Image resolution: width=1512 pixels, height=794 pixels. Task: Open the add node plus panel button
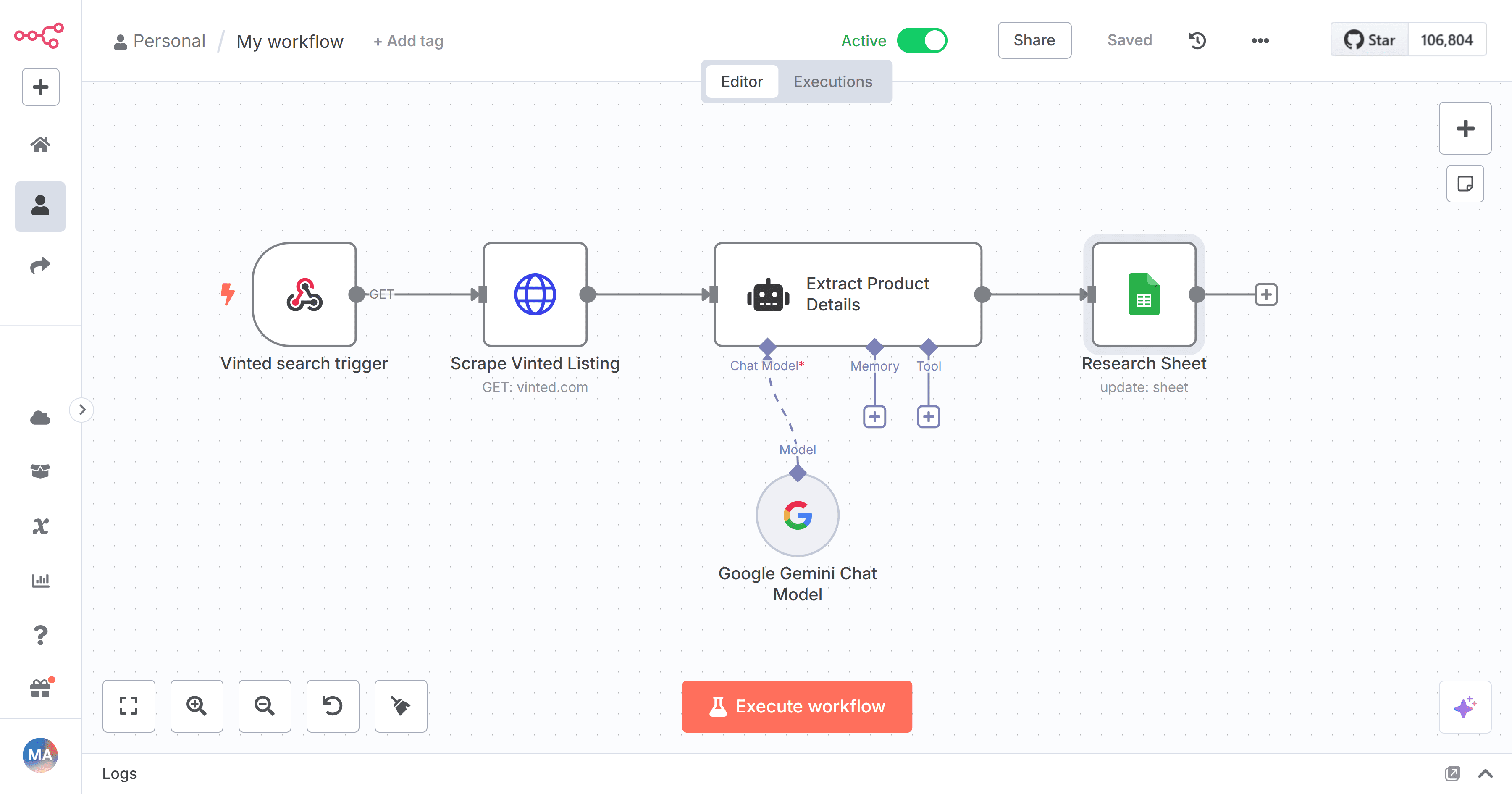coord(1465,128)
